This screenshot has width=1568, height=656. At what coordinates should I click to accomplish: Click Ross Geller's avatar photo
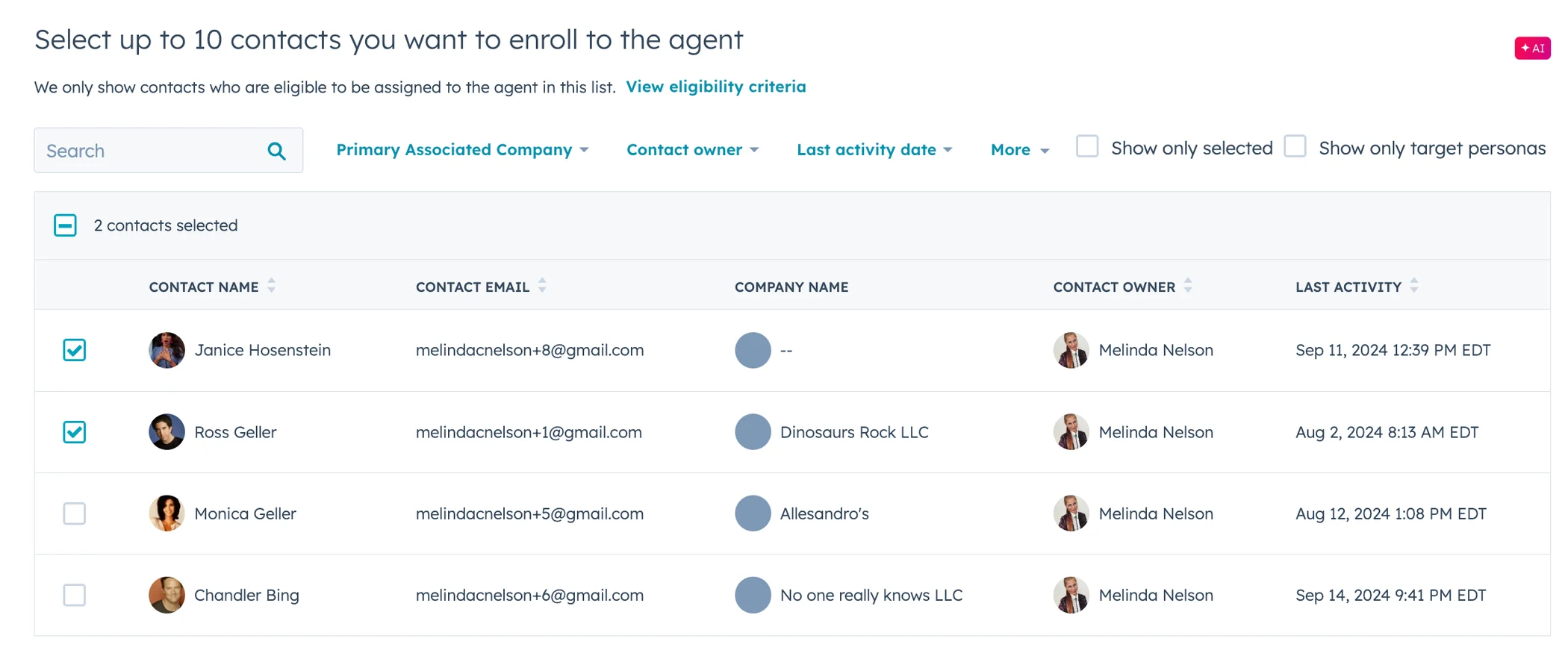[167, 432]
